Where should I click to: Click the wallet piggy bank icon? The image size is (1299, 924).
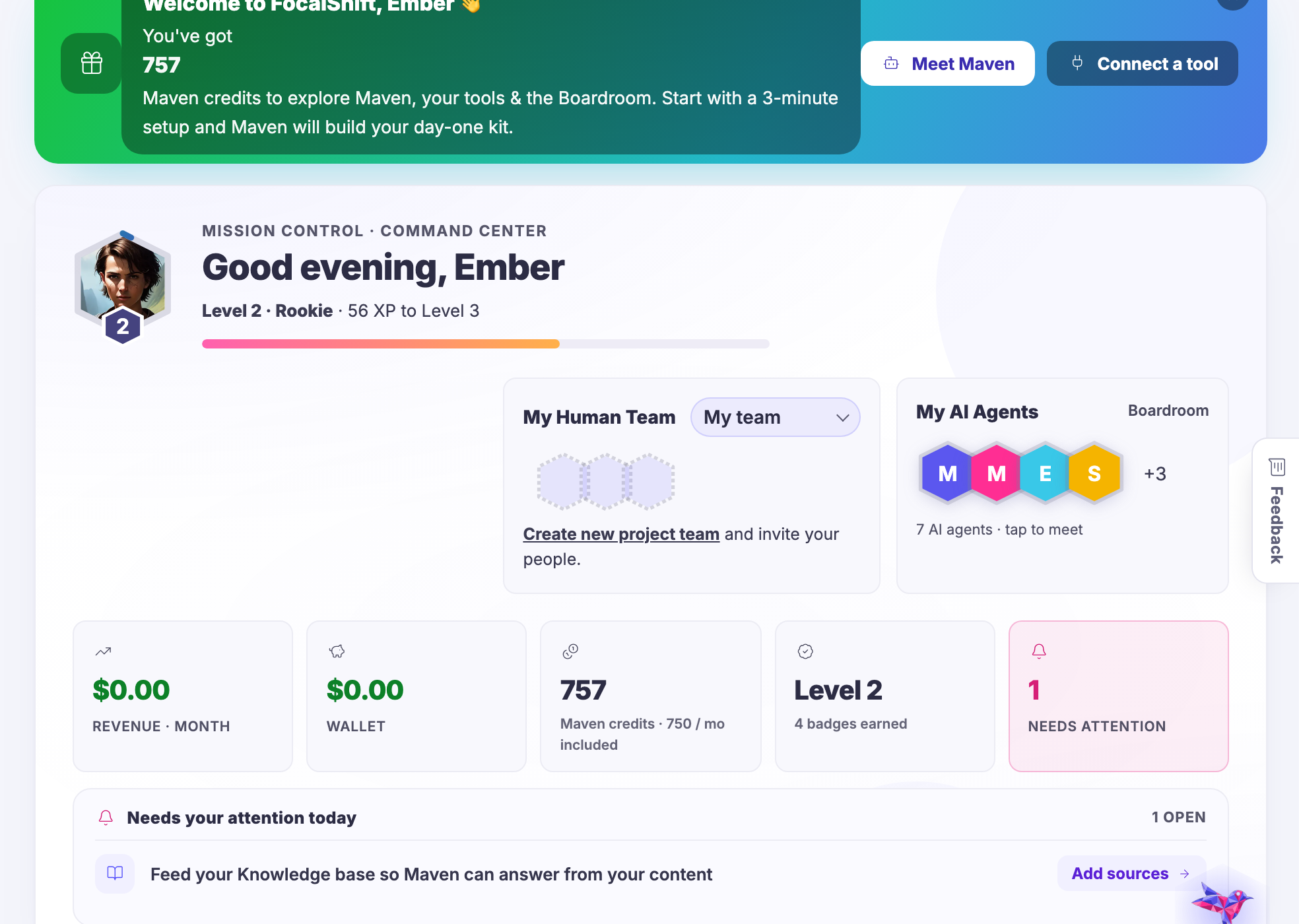pos(337,651)
